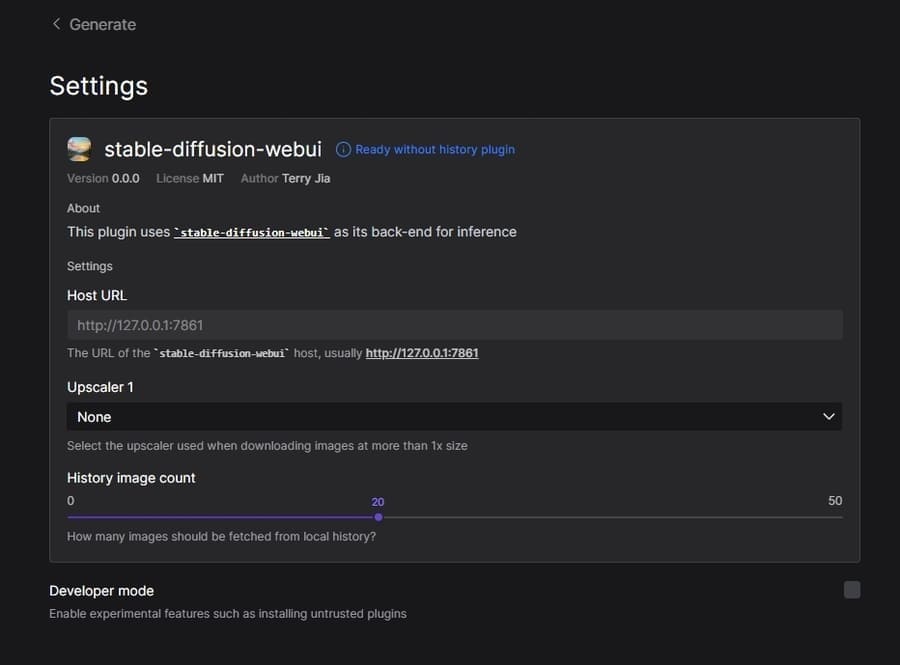Click the back chevron arrow icon

(56, 24)
